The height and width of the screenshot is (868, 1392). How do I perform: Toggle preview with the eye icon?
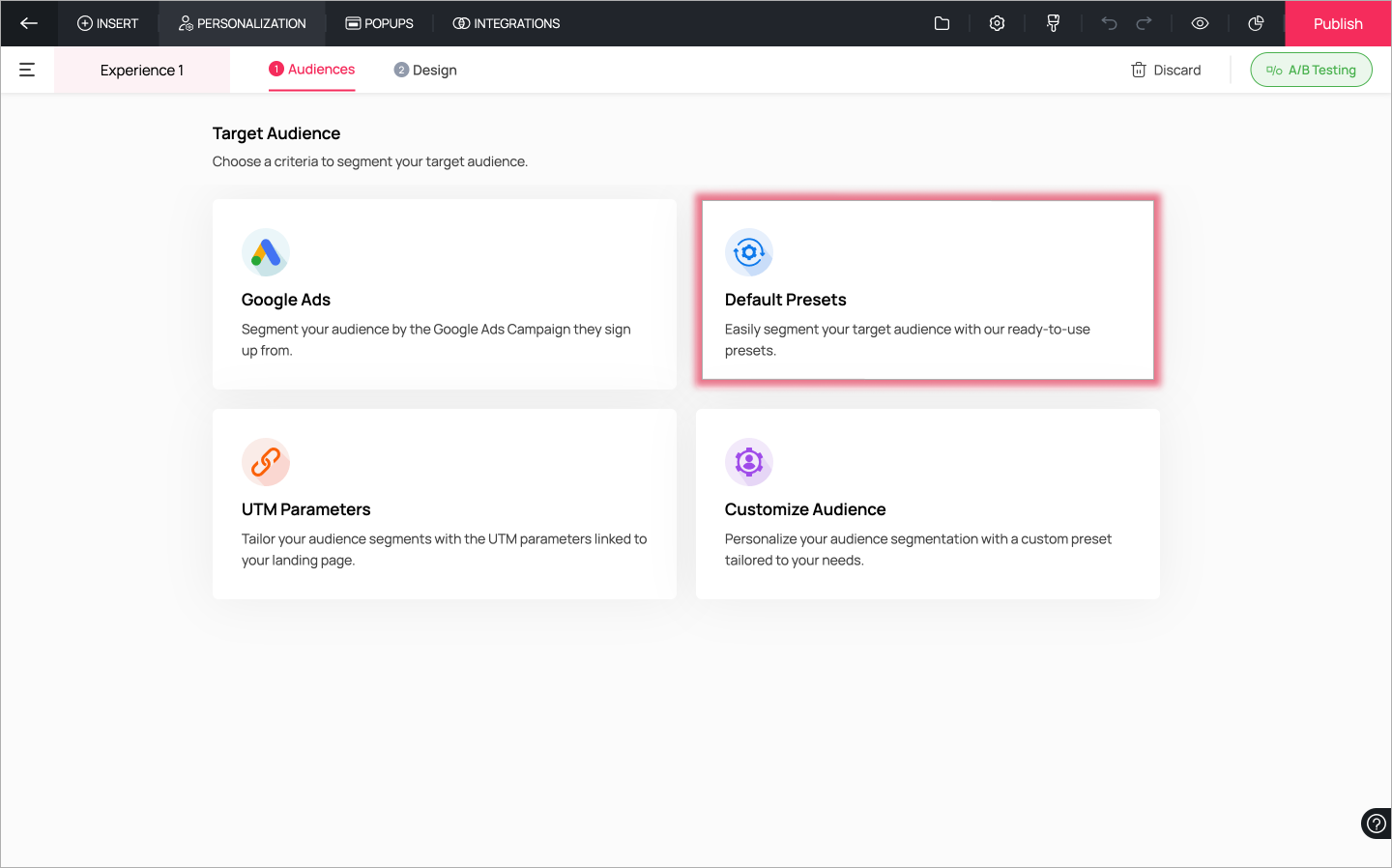click(1200, 23)
